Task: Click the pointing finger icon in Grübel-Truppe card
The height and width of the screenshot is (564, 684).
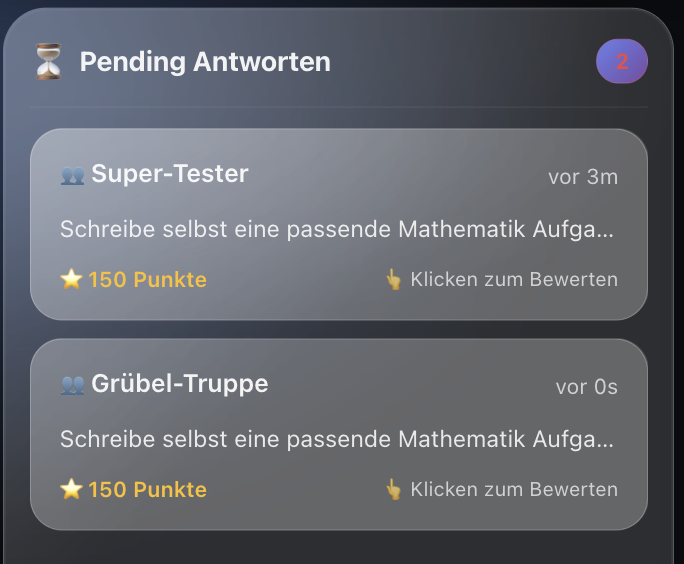Action: [x=394, y=489]
